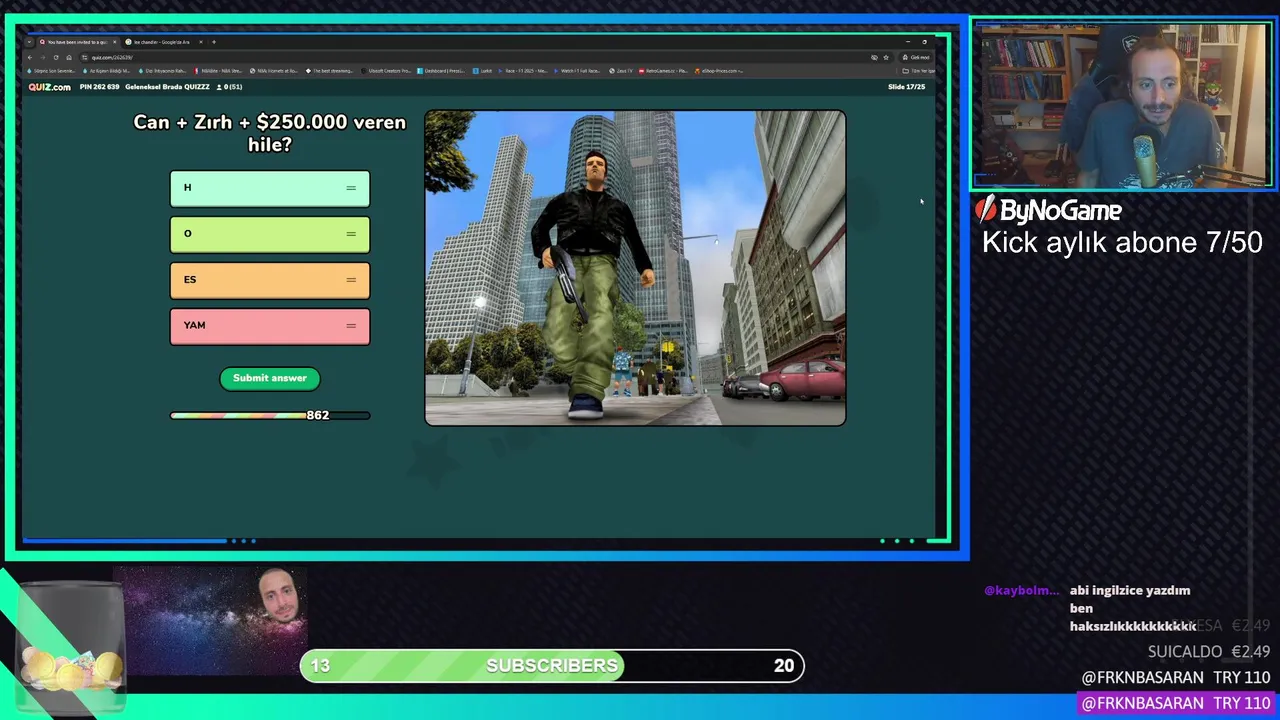
Task: Click the points timer bar showing 862
Action: tap(270, 415)
